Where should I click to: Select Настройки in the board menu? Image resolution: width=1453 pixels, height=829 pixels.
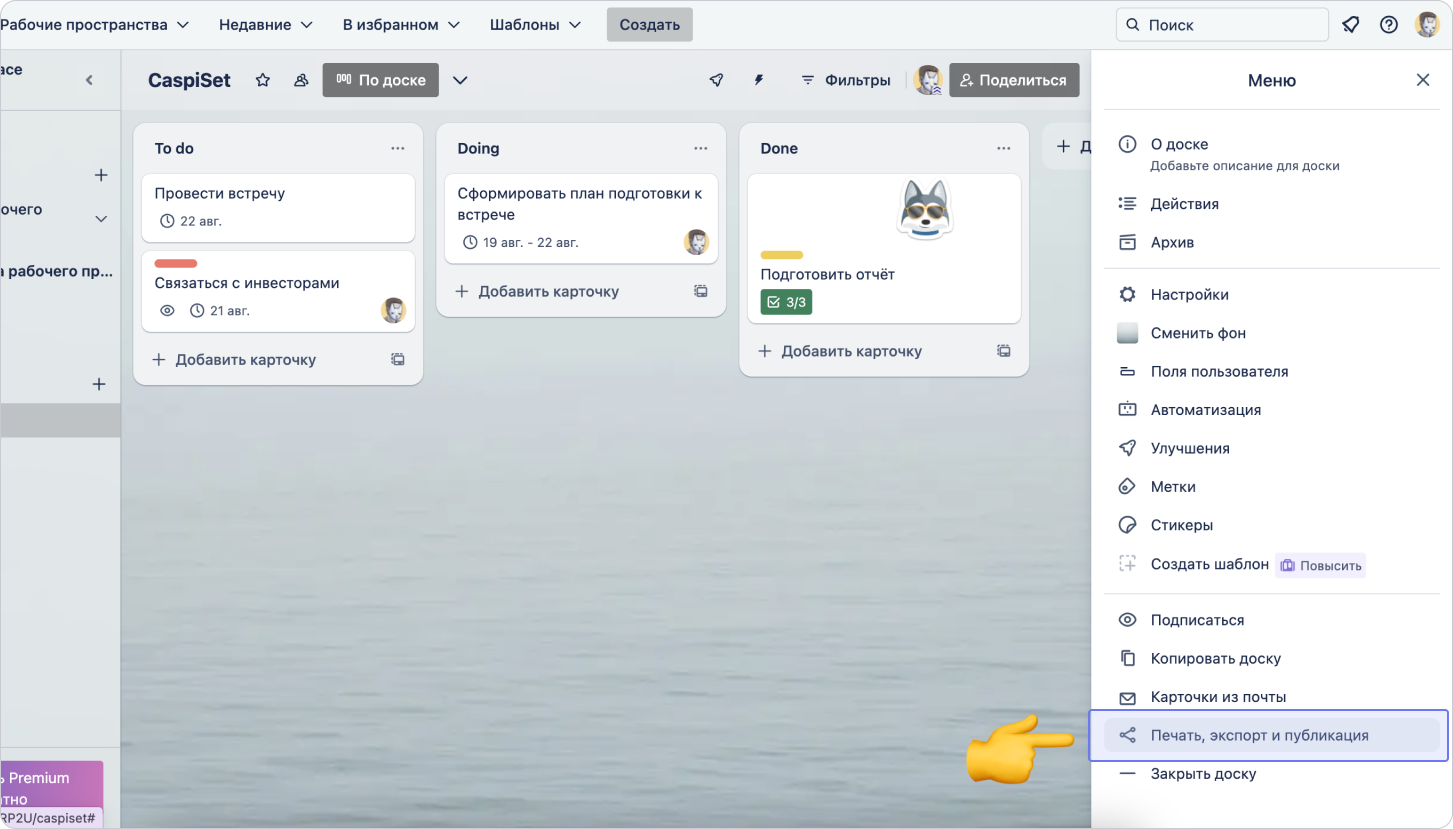1189,295
